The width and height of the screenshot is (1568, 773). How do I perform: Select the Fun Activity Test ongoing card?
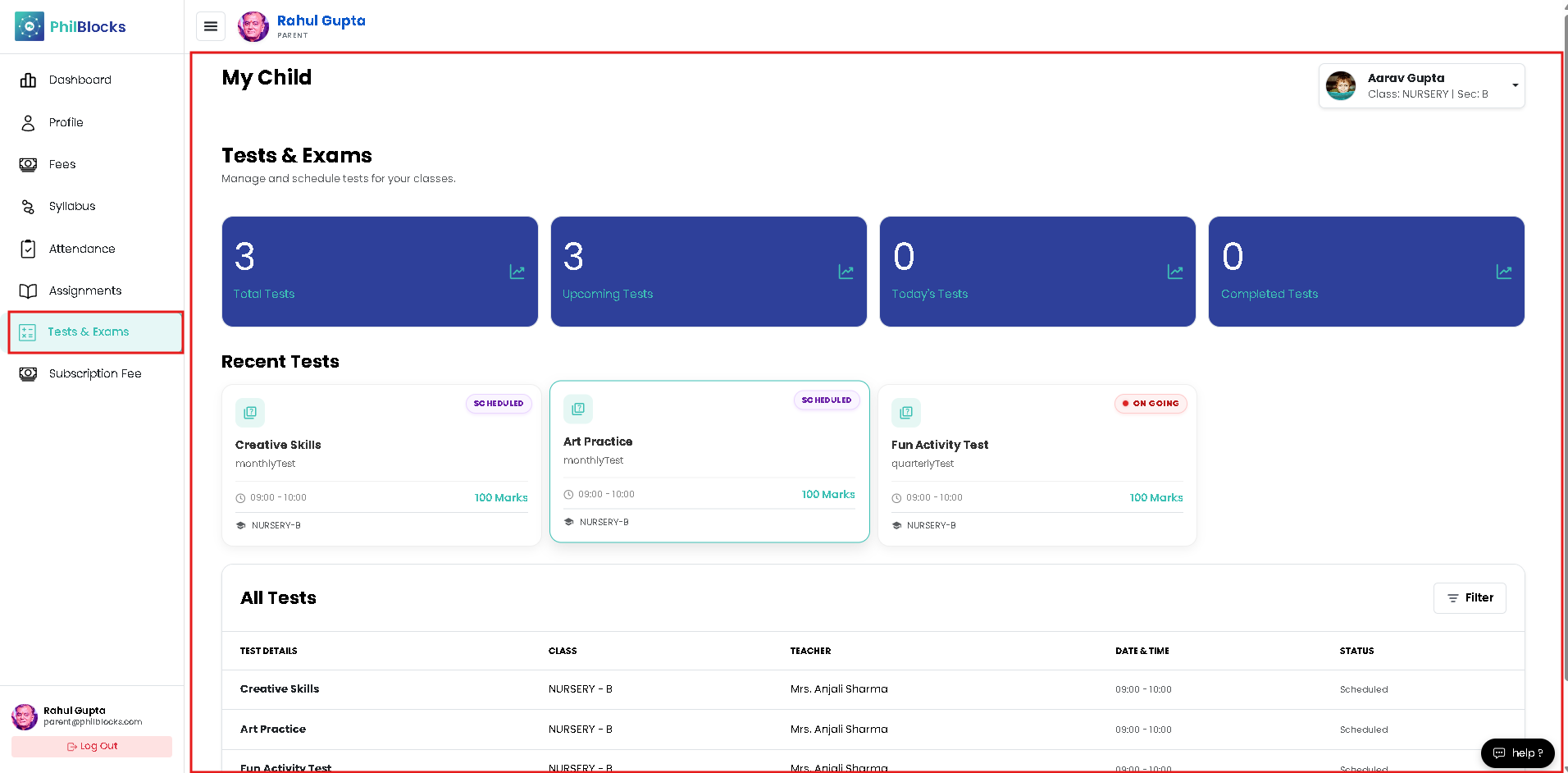[1037, 465]
